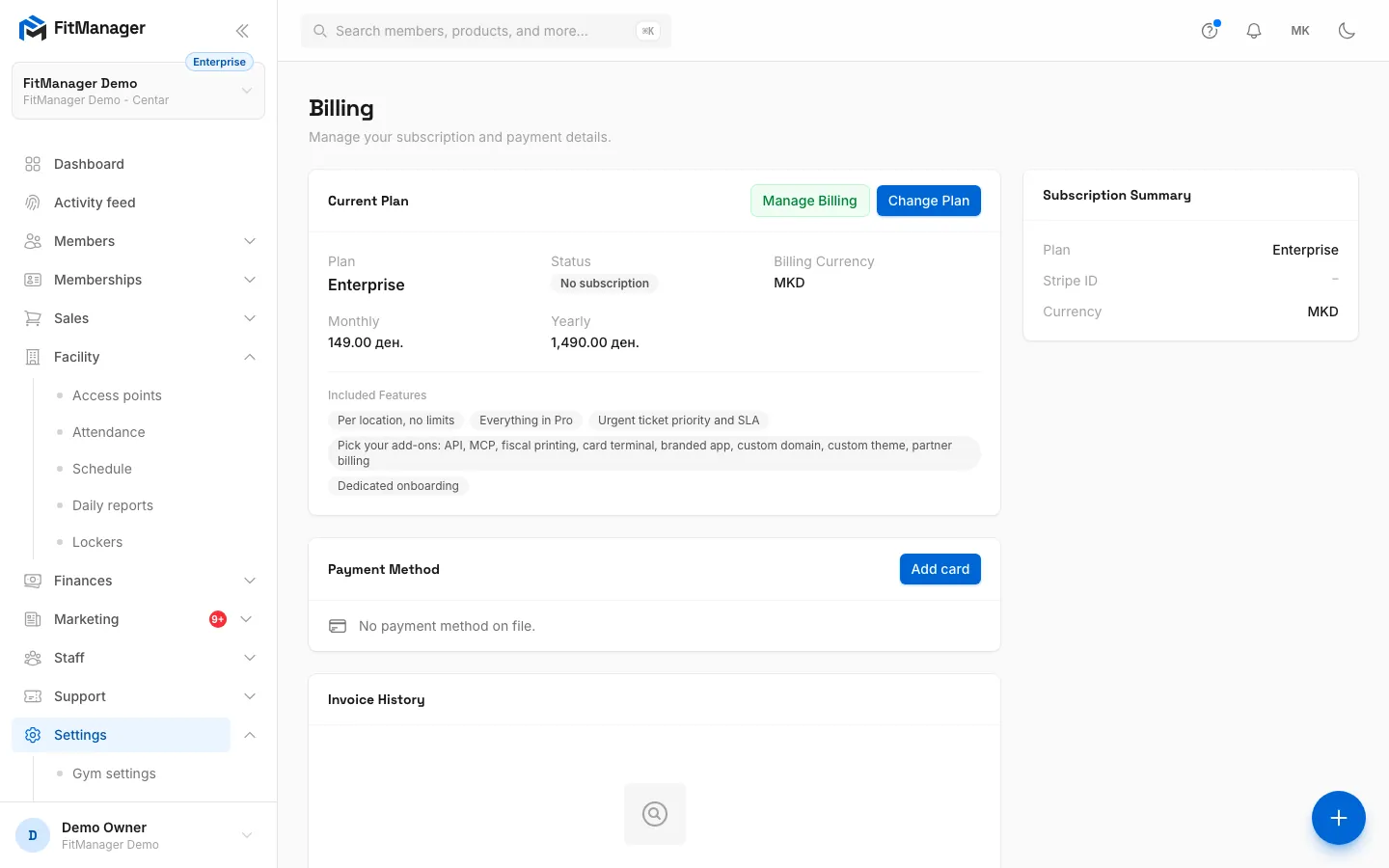Screen dimensions: 1389x868
Task: Open Lockers under Facility
Action: point(97,542)
